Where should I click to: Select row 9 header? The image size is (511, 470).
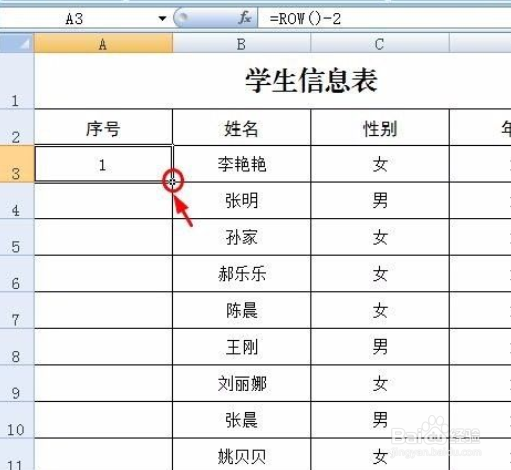pos(17,384)
